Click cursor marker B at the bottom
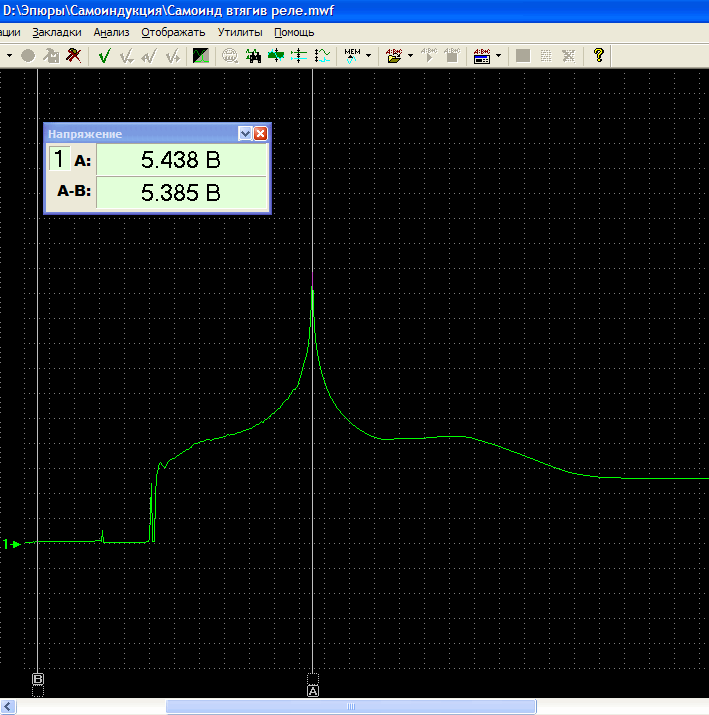 point(38,679)
